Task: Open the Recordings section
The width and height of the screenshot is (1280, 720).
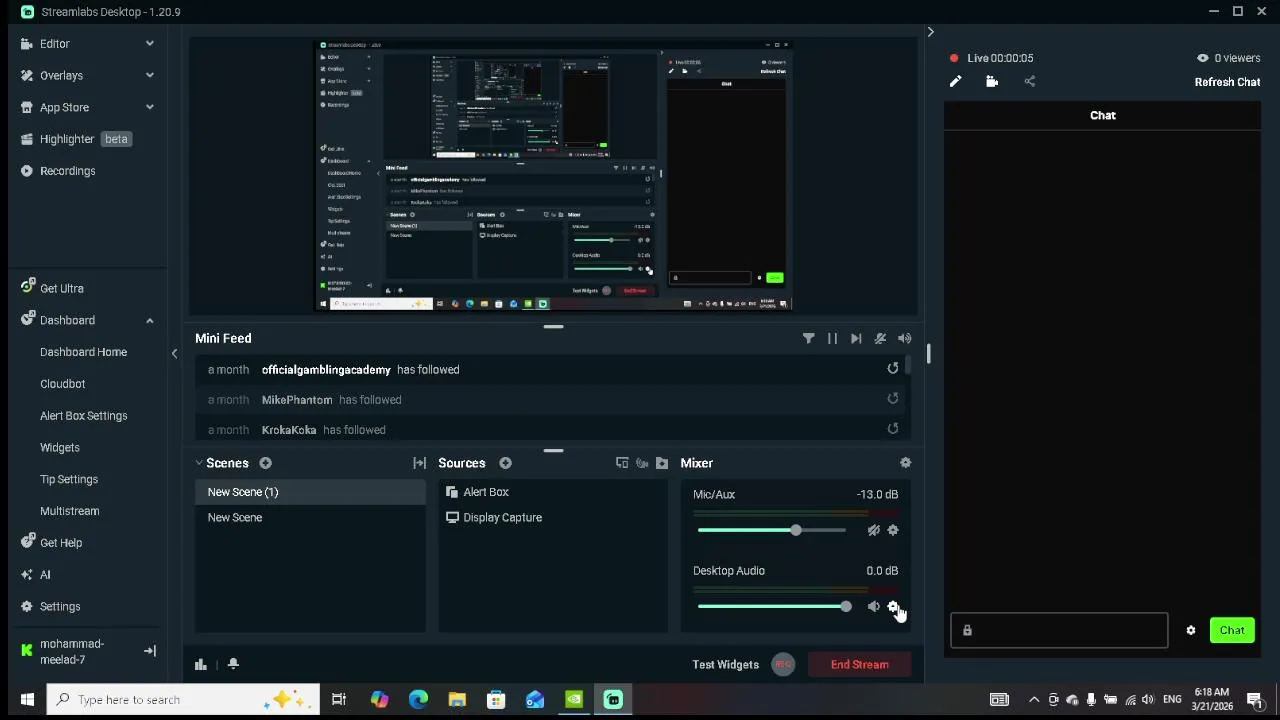Action: (x=67, y=171)
